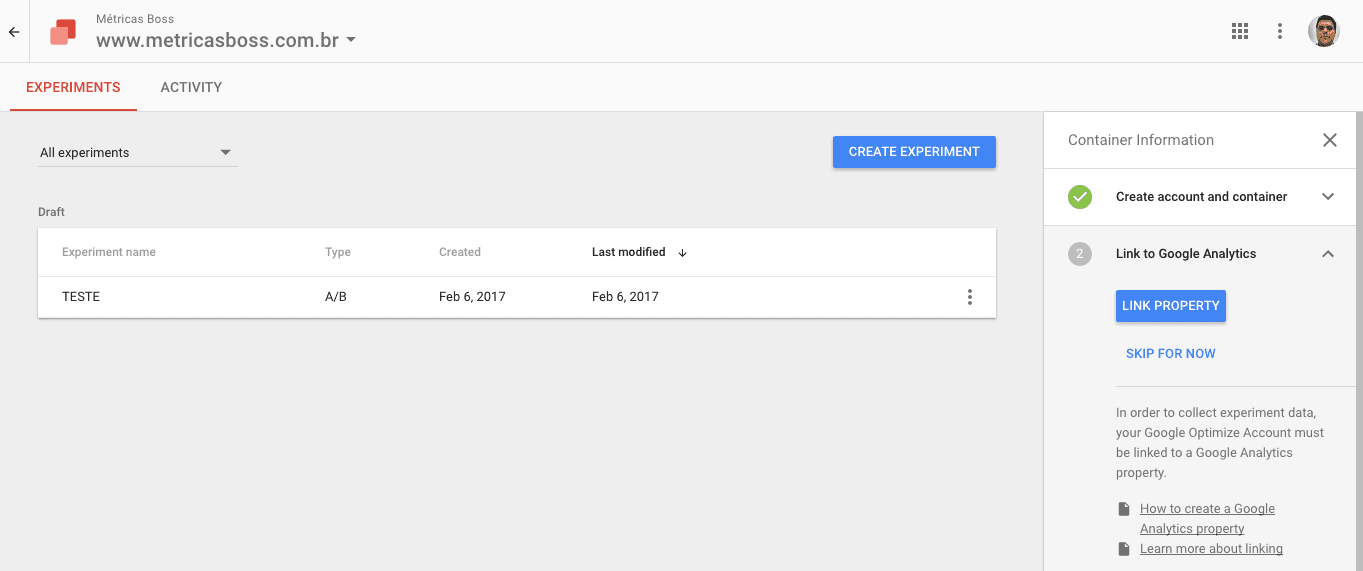Switch to the Experiments tab
The height and width of the screenshot is (571, 1363).
click(73, 87)
